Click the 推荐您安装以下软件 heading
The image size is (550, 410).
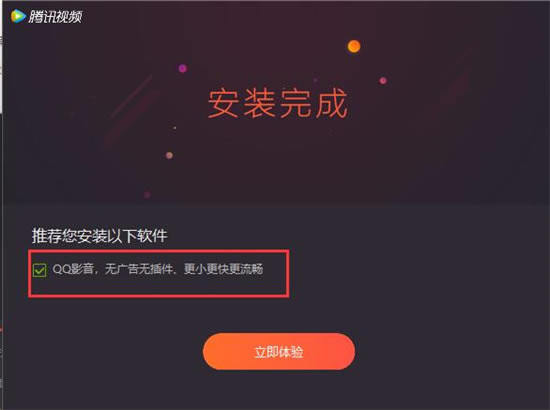point(100,235)
